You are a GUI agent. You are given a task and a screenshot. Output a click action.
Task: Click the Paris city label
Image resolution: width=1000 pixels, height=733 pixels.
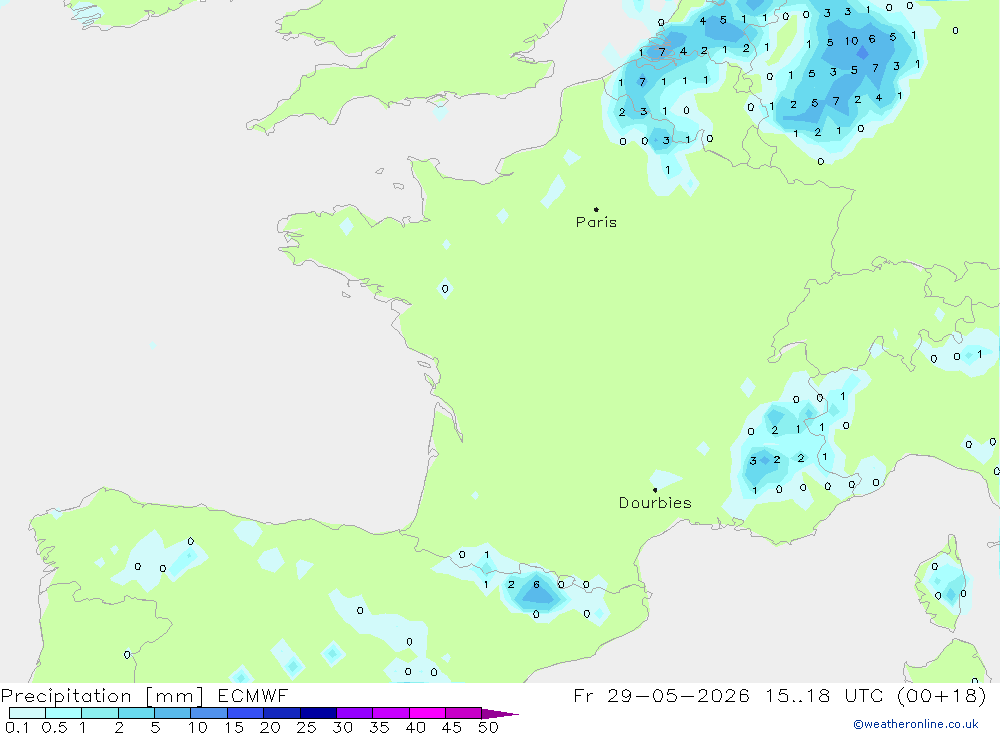click(x=596, y=222)
